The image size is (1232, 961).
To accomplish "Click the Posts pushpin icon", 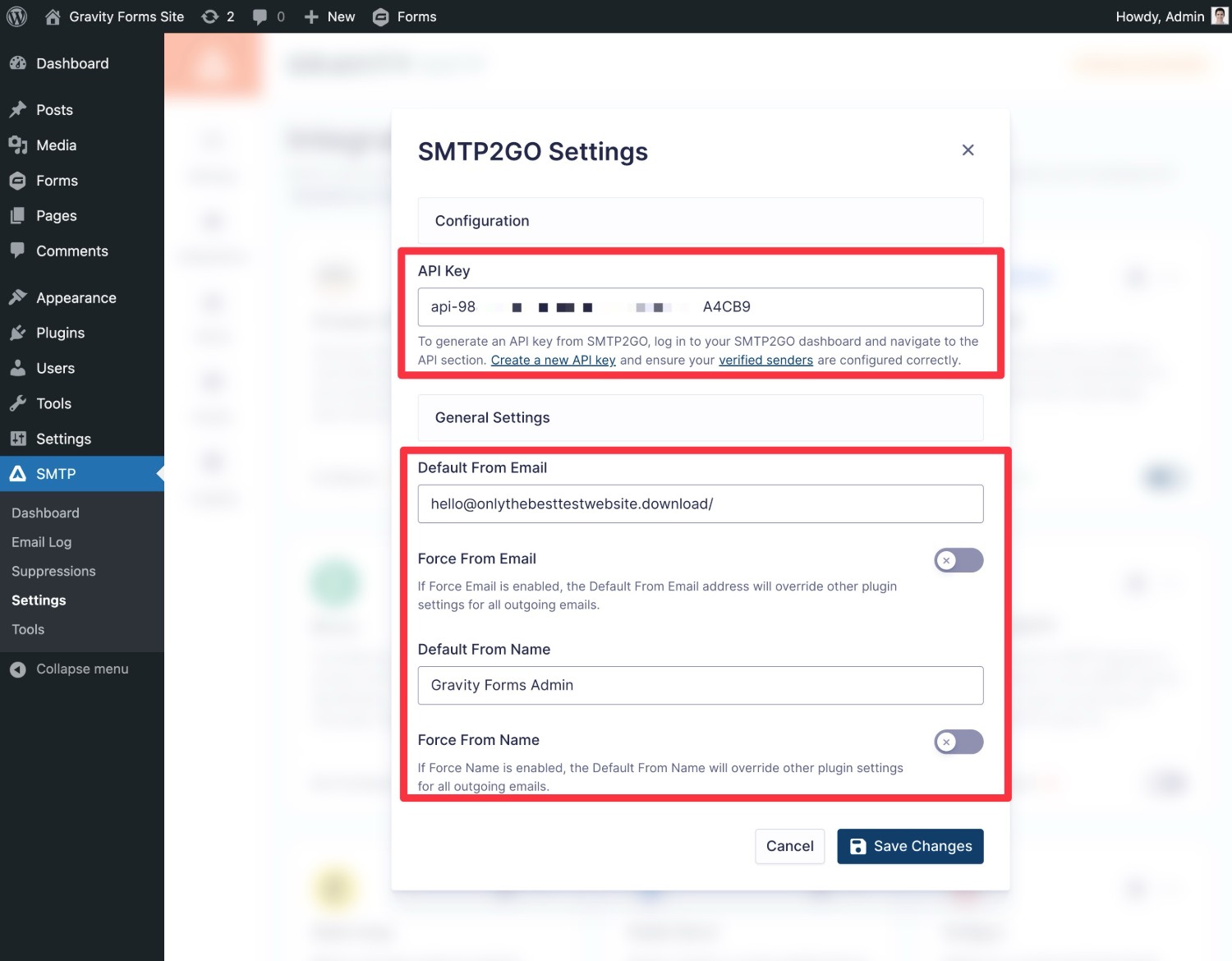I will pyautogui.click(x=17, y=109).
